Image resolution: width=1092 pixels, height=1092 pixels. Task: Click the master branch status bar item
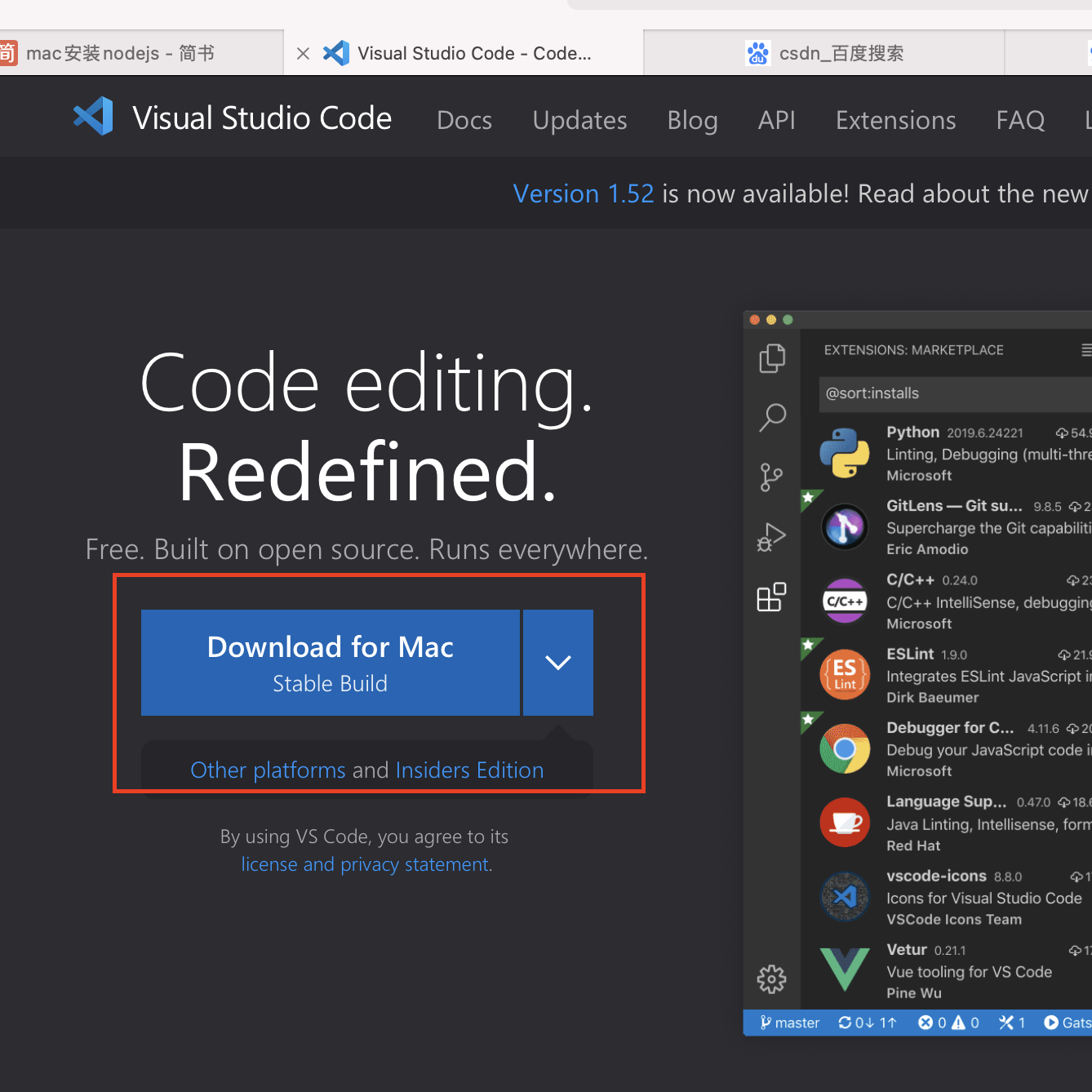(x=789, y=1023)
